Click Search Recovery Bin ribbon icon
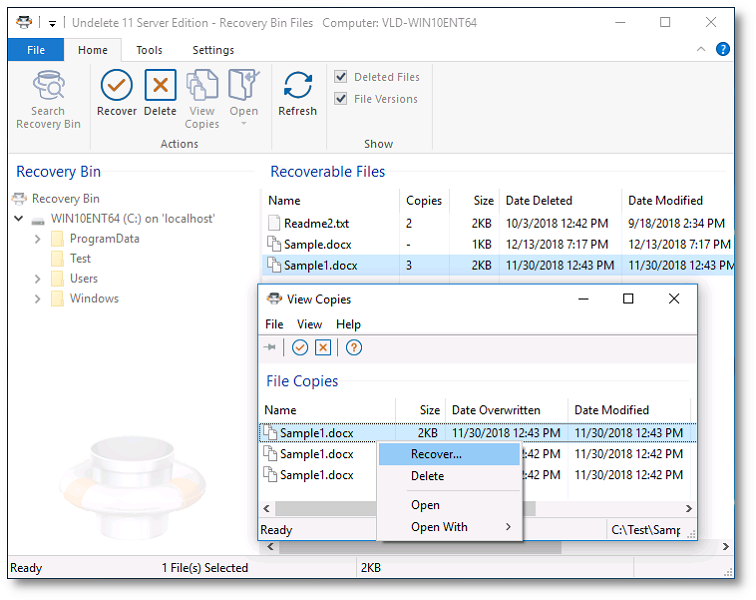The width and height of the screenshot is (756, 600). coord(48,85)
